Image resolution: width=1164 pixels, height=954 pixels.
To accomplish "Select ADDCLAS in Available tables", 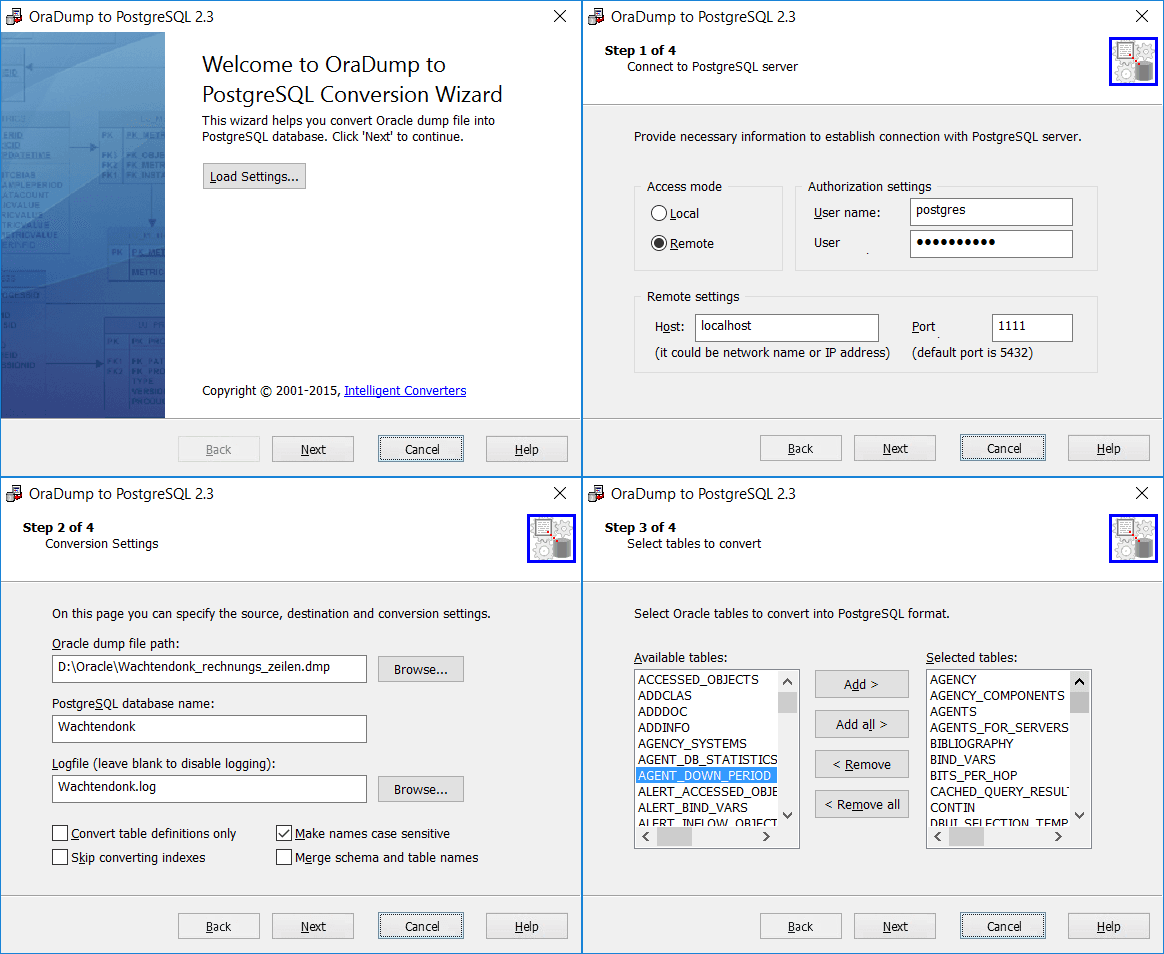I will coord(706,696).
